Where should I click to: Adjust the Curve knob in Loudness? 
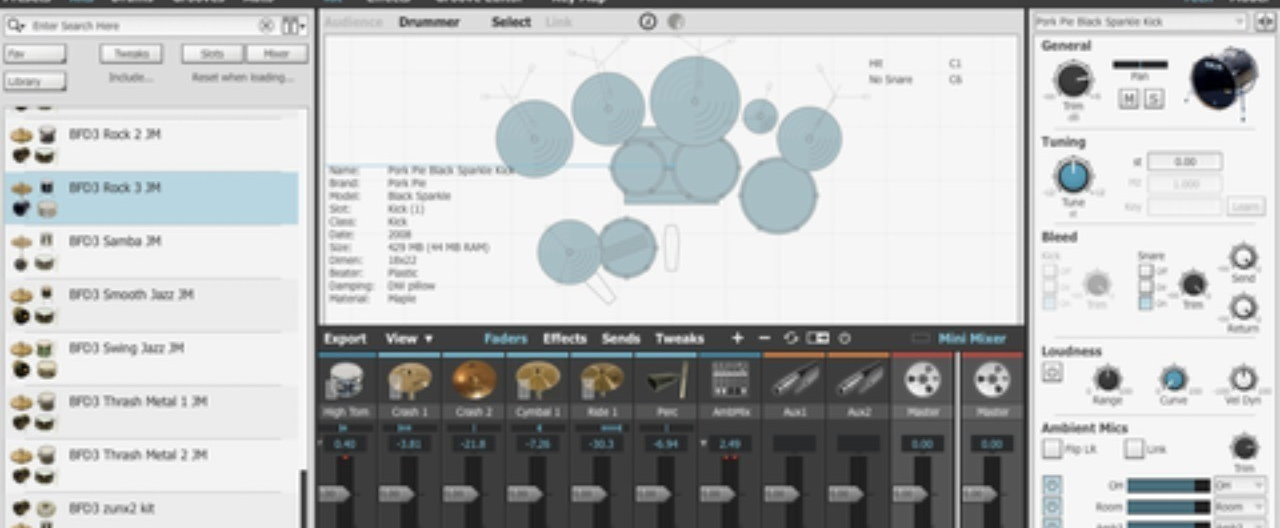(1173, 379)
